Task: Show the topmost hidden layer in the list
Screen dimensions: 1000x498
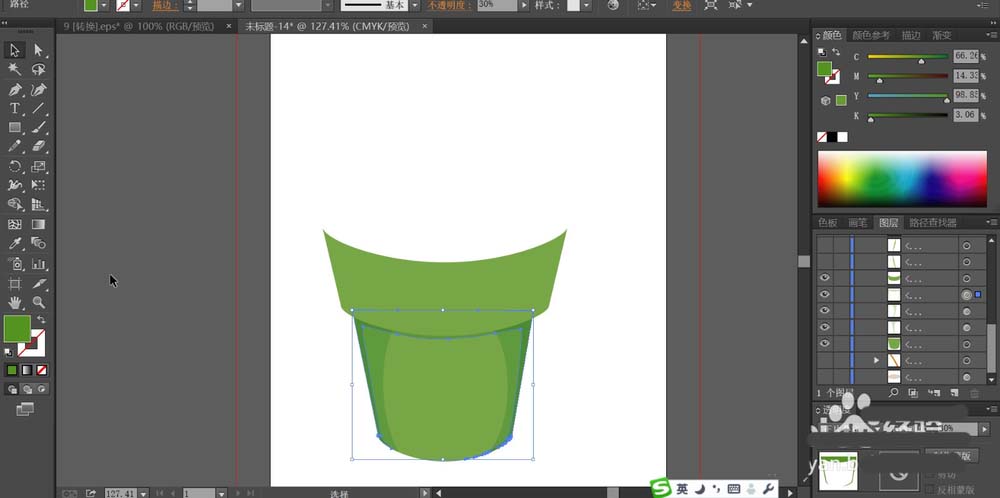Action: [x=825, y=245]
